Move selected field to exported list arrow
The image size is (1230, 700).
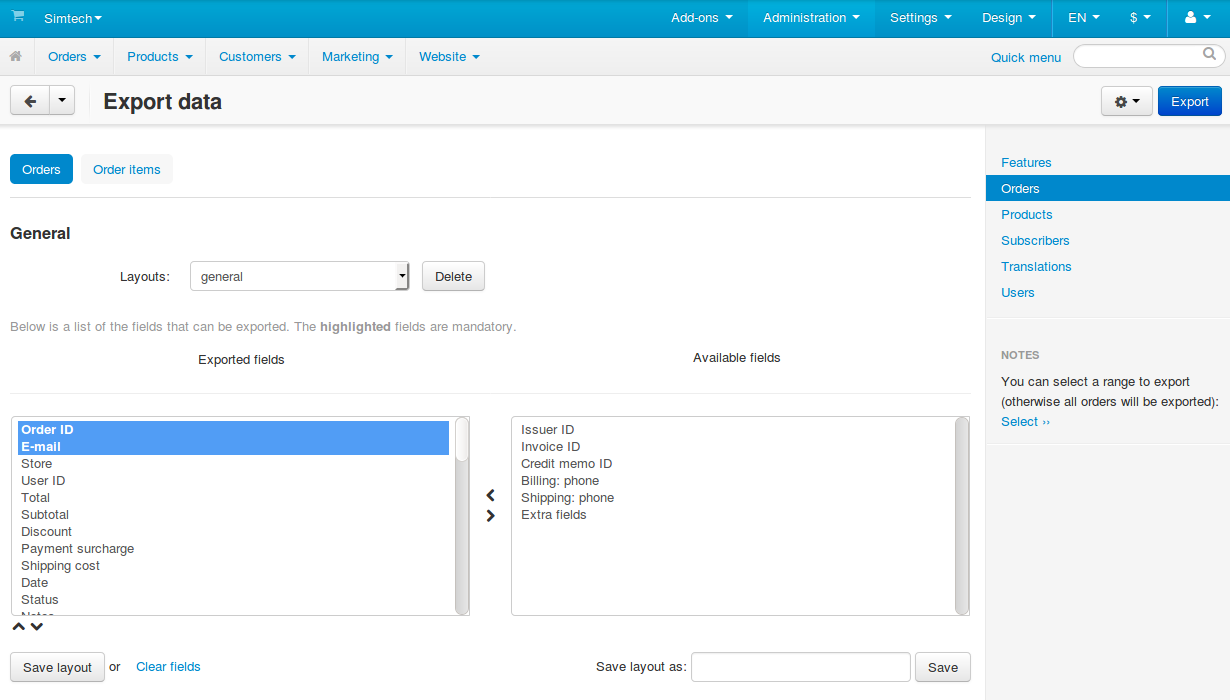490,495
